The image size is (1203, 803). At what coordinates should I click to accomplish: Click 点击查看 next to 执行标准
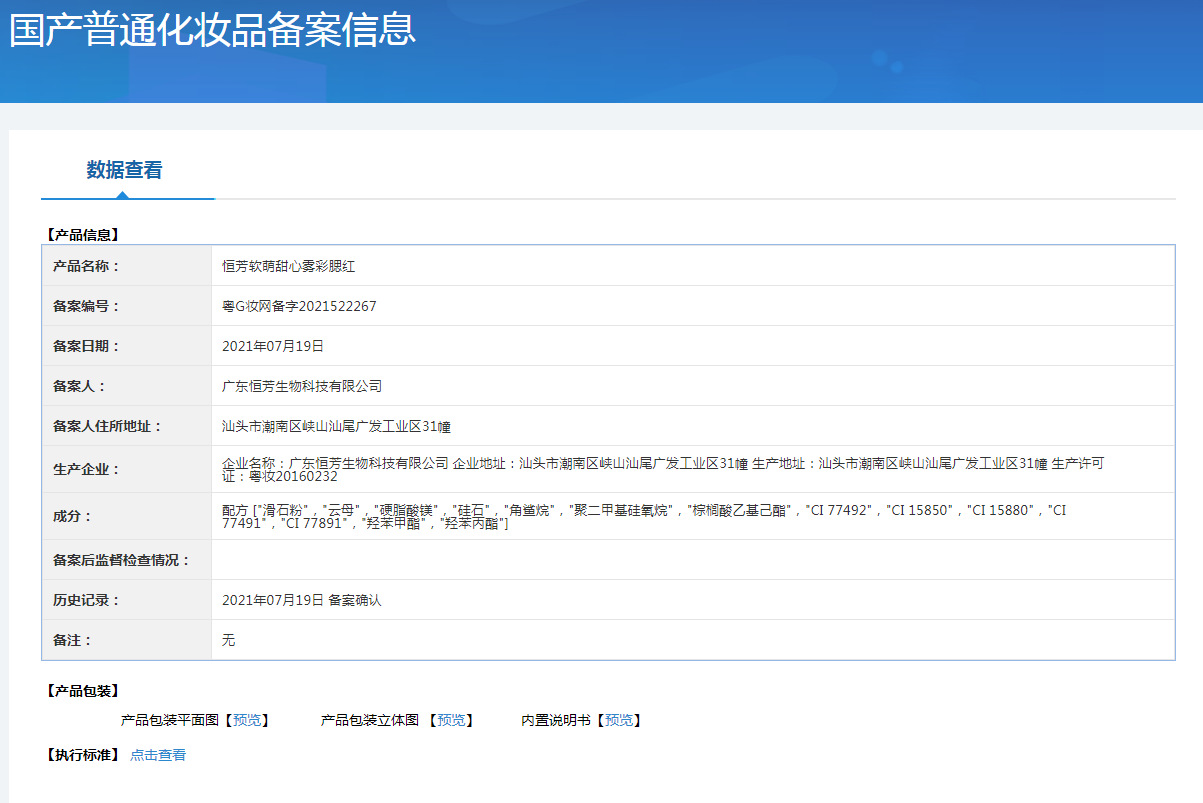(158, 755)
